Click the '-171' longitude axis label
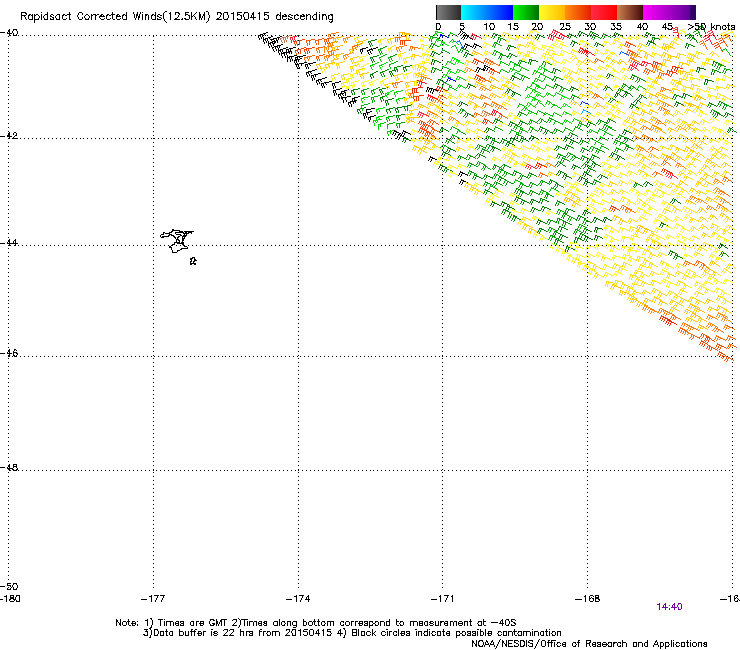 (442, 599)
